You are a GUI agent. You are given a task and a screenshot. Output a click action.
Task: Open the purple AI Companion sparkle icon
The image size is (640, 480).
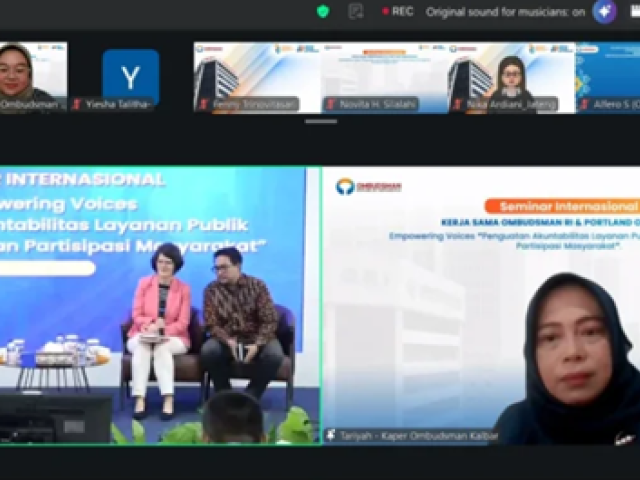tap(604, 11)
